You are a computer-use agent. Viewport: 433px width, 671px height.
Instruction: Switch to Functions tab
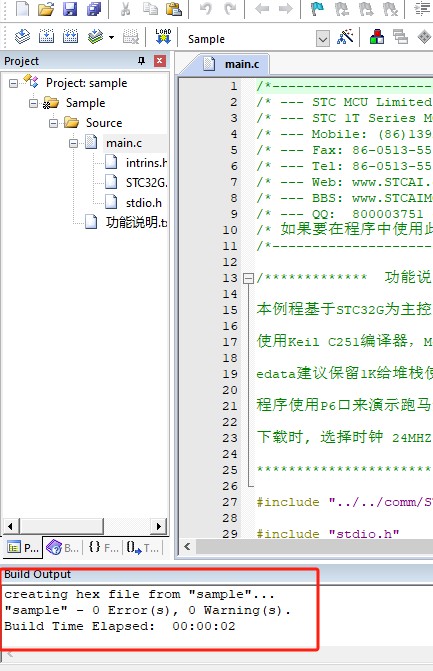click(103, 547)
